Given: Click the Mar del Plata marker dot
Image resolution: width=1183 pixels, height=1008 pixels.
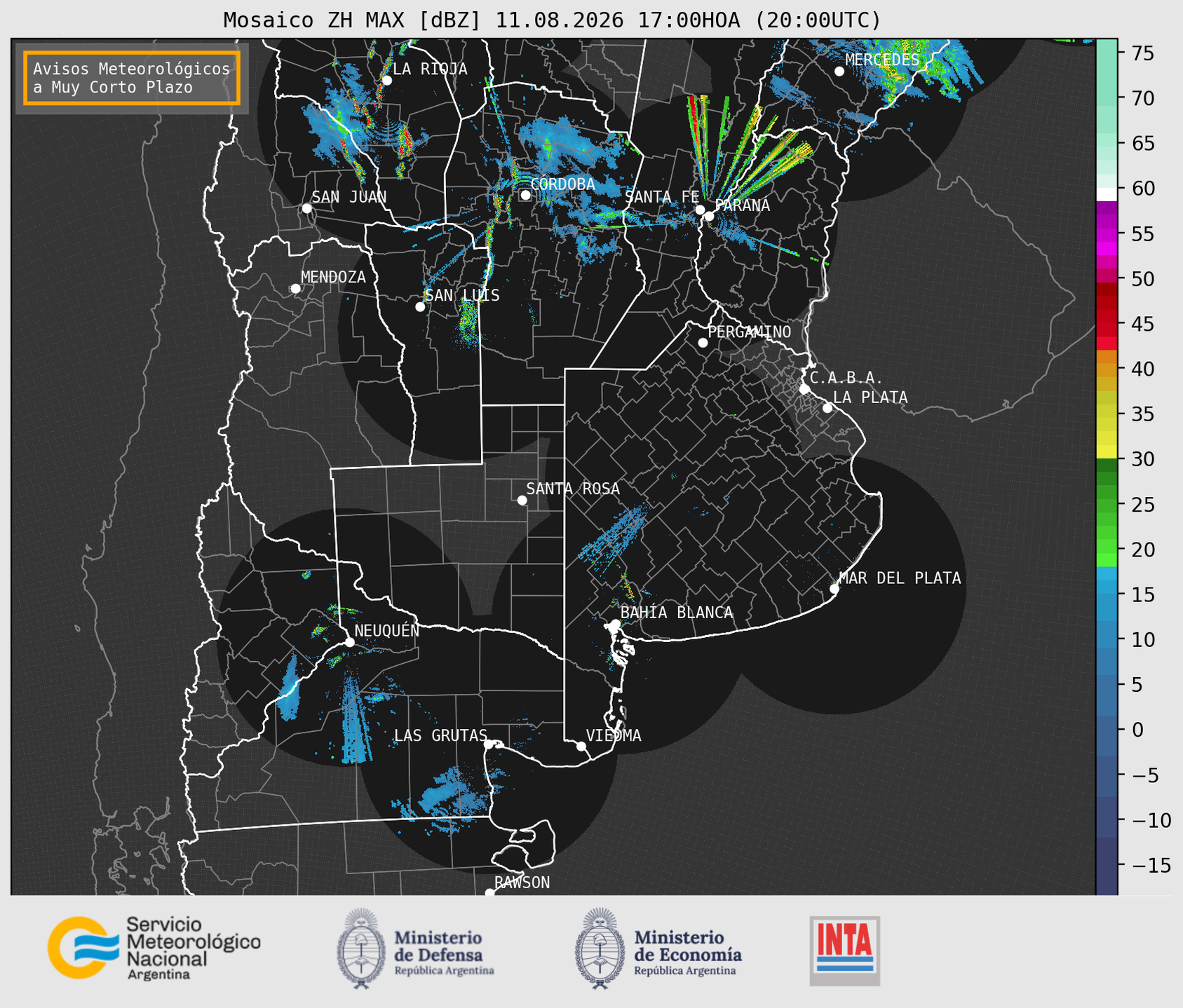Looking at the screenshot, I should [x=834, y=589].
